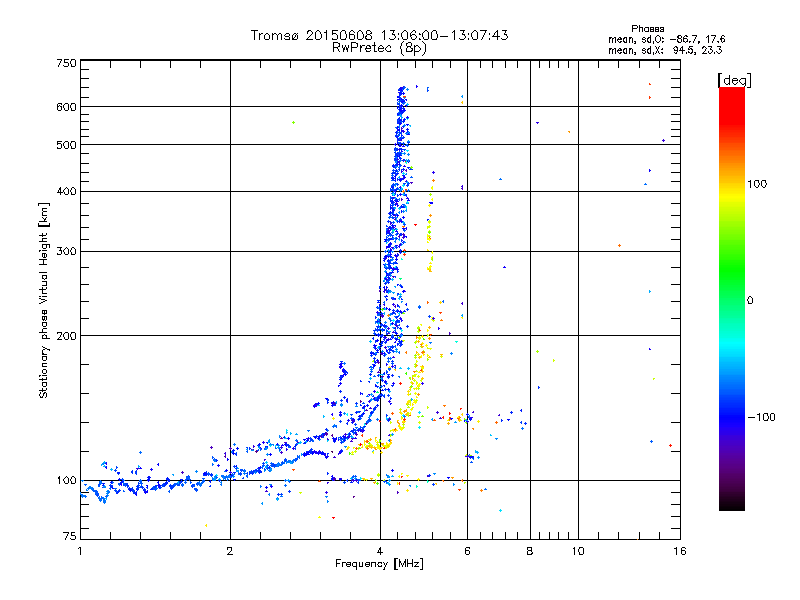This screenshot has width=800, height=600.
Task: Click the 'Frequency [MHz]' axis title
Action: click(379, 564)
